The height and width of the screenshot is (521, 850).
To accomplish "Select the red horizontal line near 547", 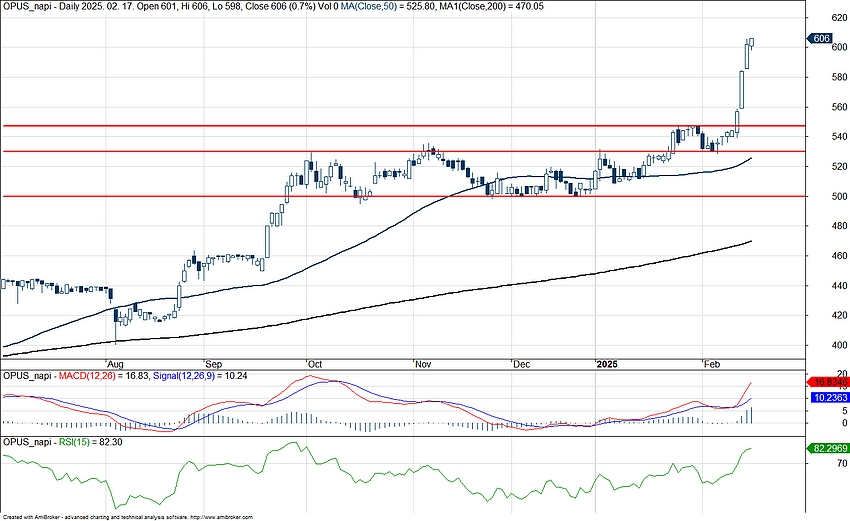I will point(404,126).
